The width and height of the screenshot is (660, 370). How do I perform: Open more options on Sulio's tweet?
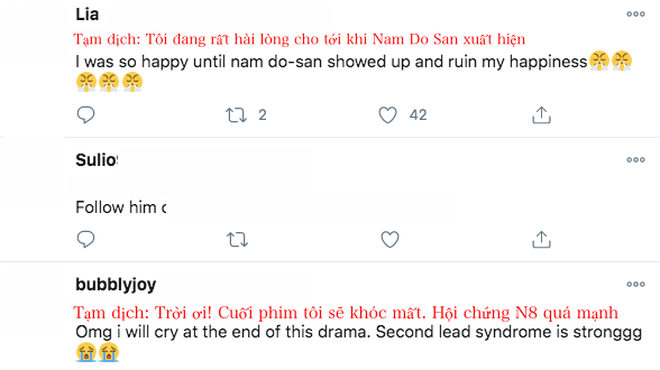click(636, 160)
